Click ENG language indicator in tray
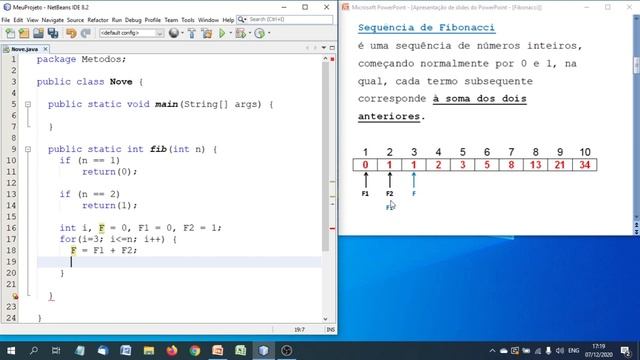This screenshot has width=640, height=360. click(x=574, y=351)
